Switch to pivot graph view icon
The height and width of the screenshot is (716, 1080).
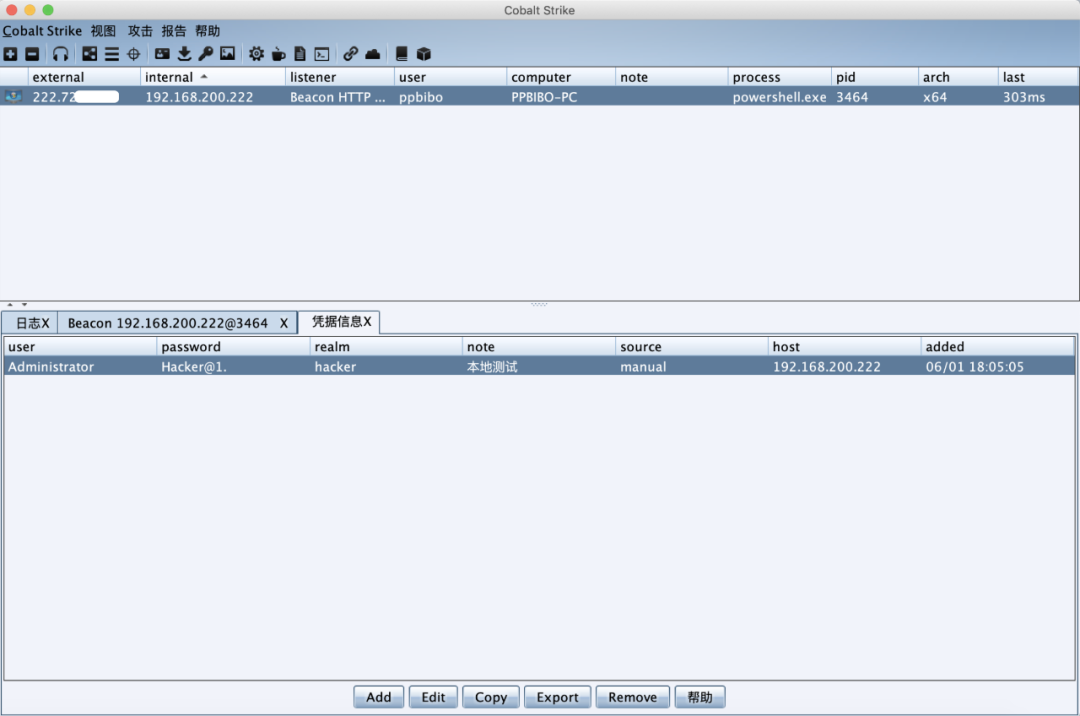click(x=90, y=54)
